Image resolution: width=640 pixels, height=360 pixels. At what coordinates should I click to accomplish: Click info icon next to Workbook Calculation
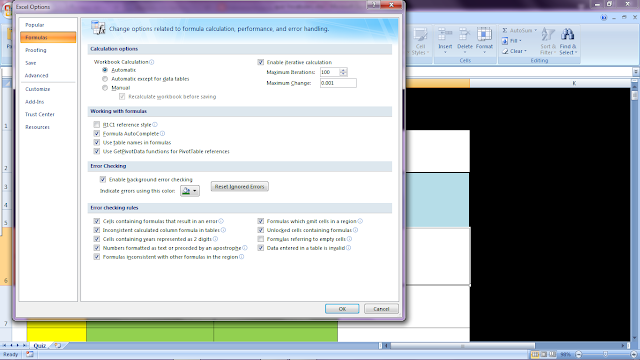click(151, 62)
